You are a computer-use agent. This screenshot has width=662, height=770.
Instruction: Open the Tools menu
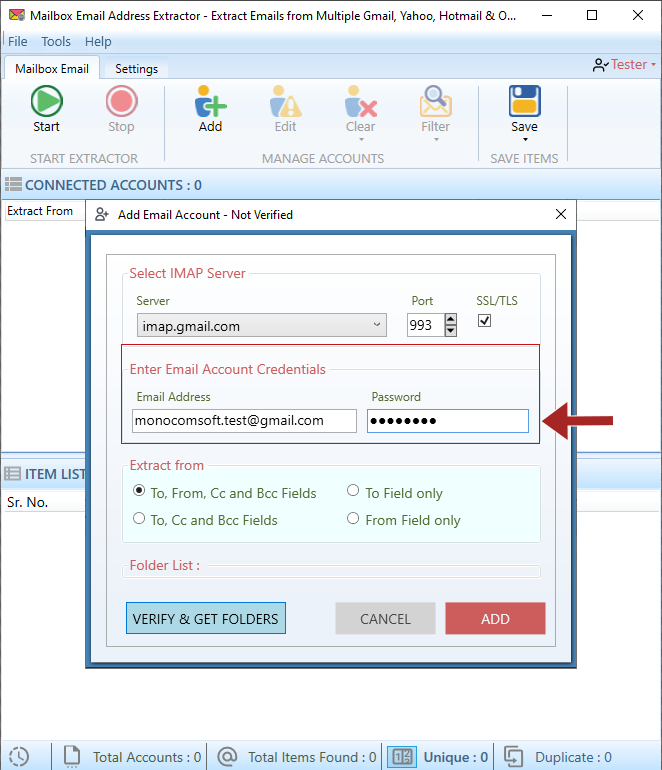coord(56,41)
